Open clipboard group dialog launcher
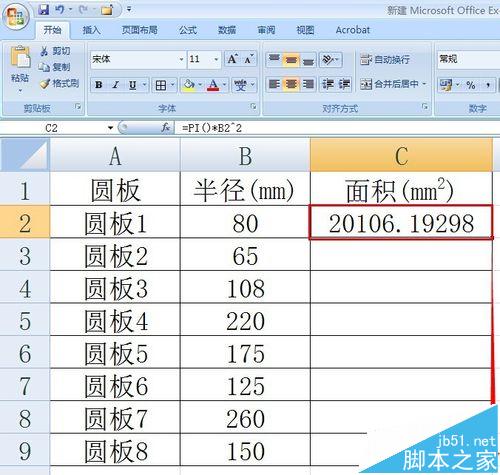 point(78,106)
